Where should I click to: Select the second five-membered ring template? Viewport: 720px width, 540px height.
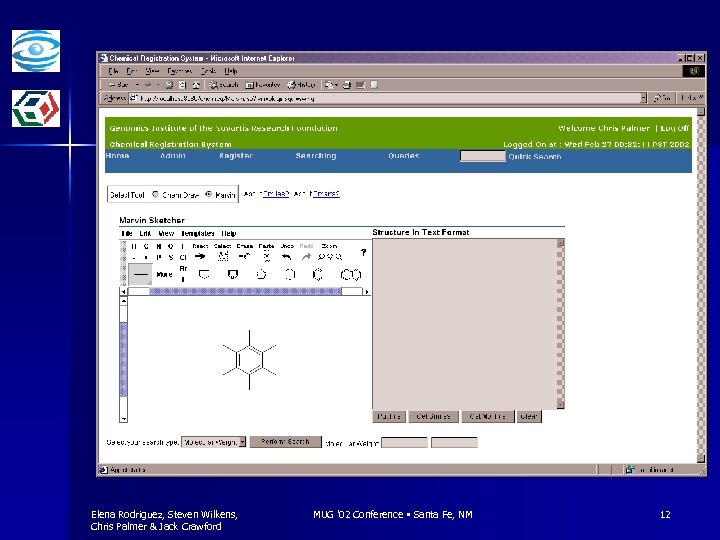pos(233,275)
